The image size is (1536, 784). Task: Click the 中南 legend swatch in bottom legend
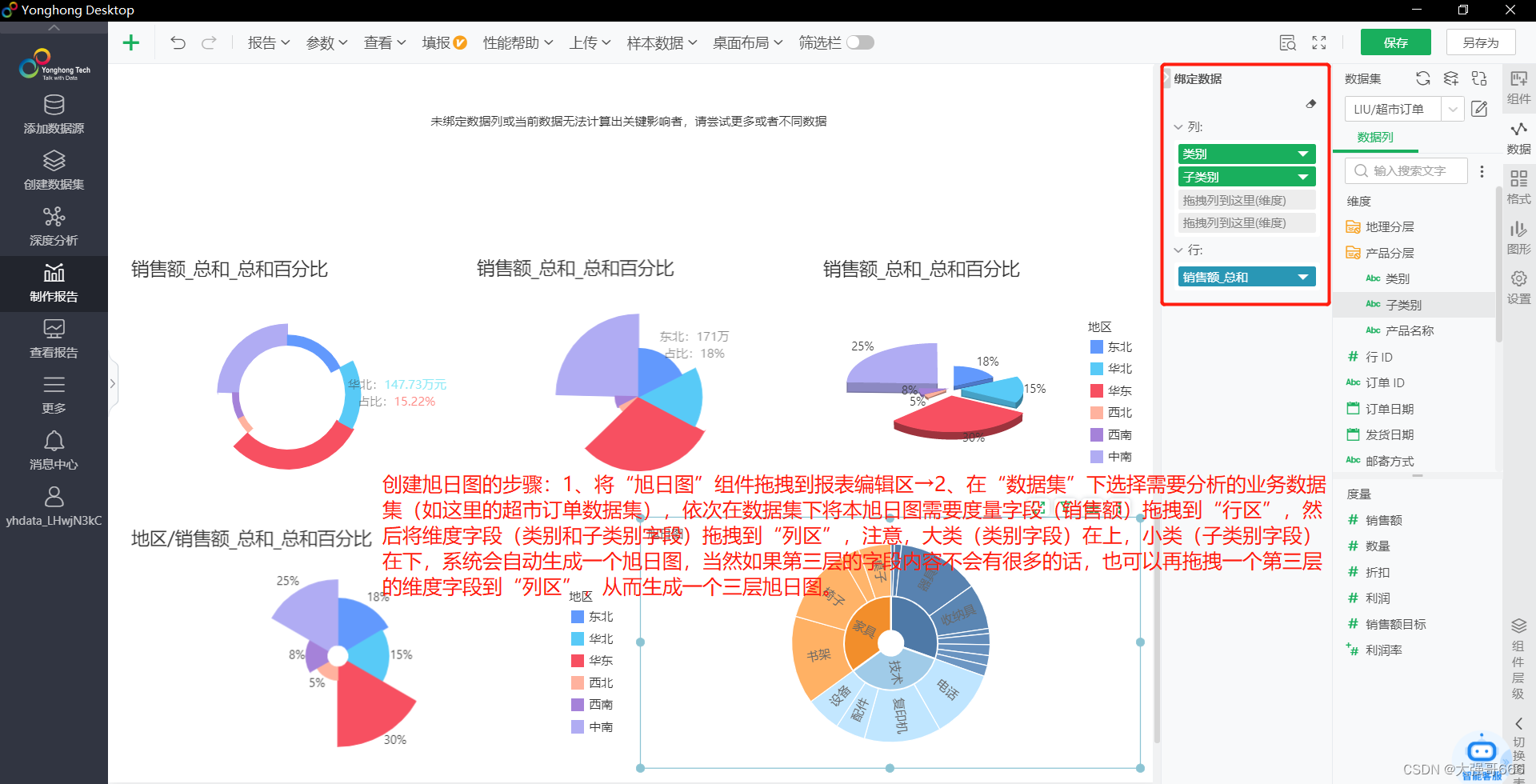tap(578, 727)
